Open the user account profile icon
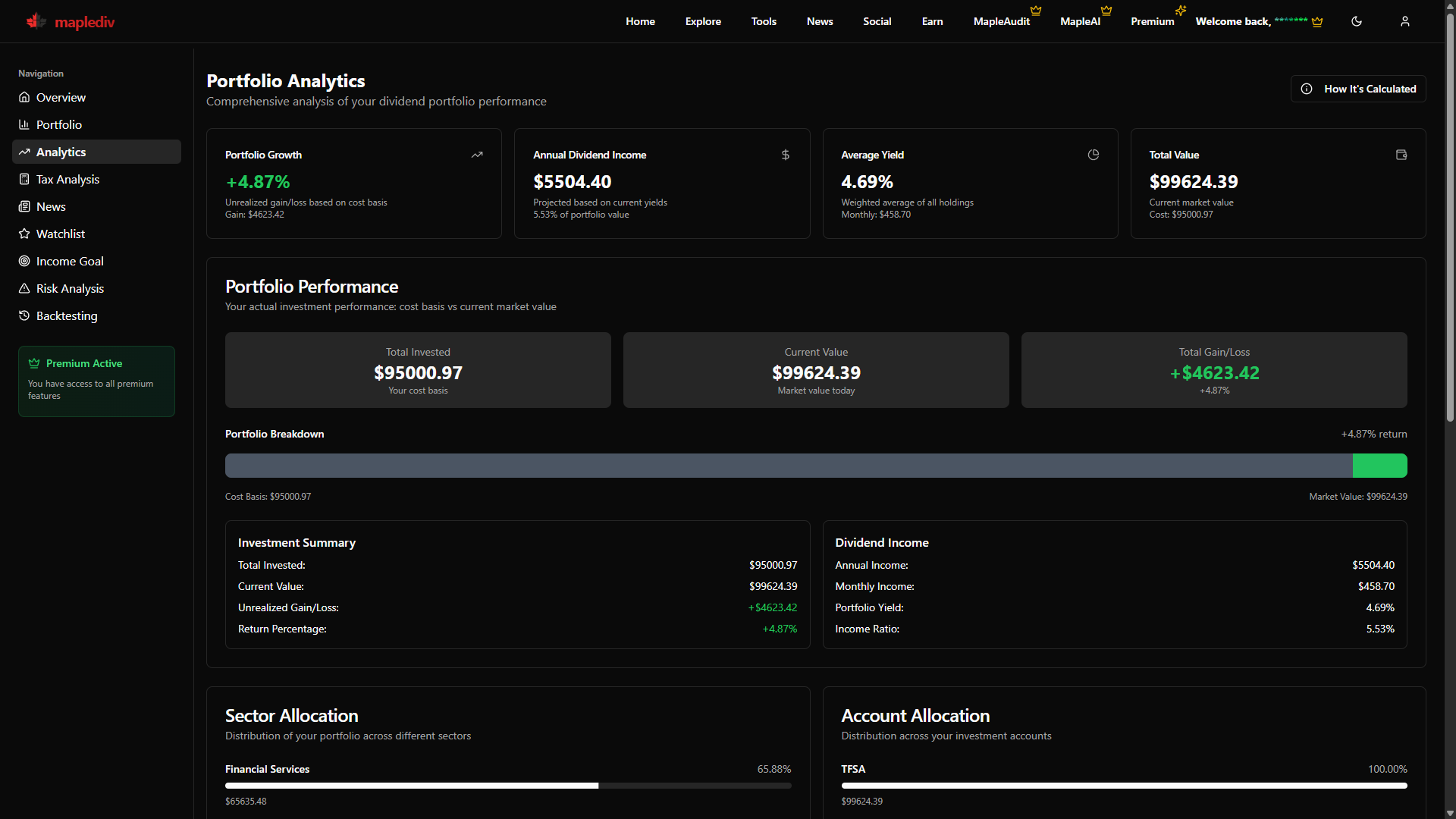This screenshot has width=1456, height=819. pos(1404,21)
